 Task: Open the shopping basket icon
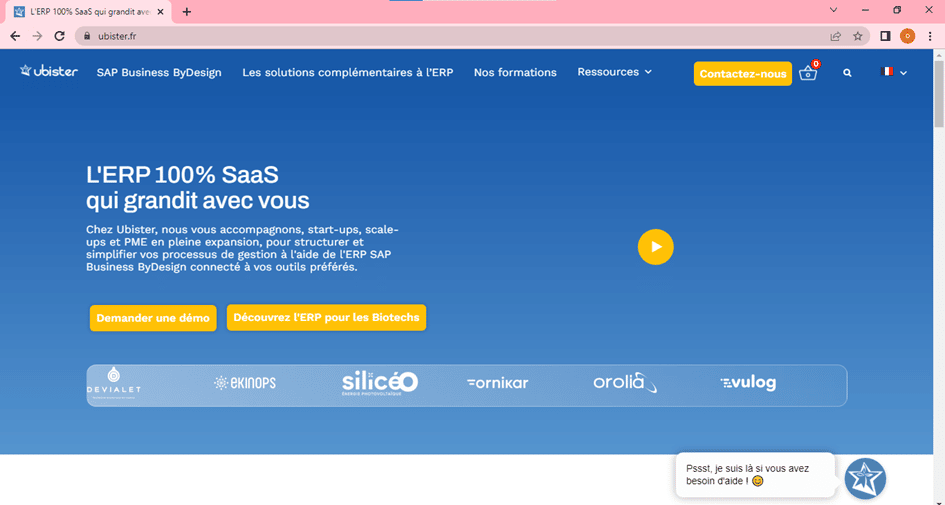[x=808, y=73]
